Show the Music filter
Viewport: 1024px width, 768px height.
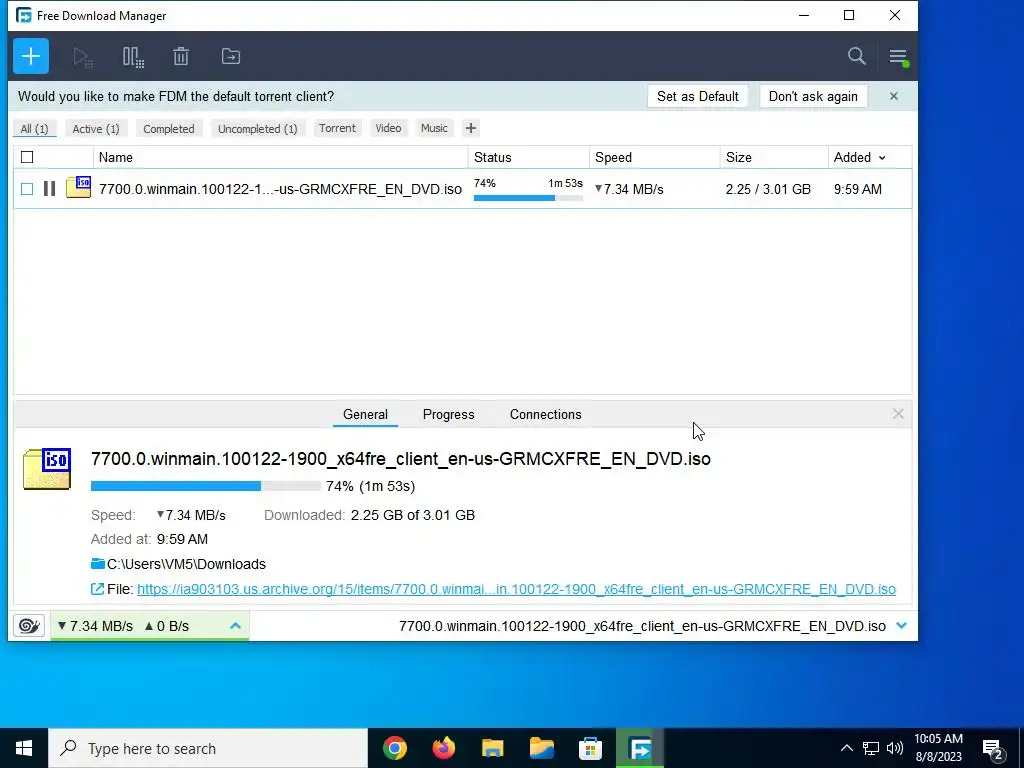click(x=434, y=128)
